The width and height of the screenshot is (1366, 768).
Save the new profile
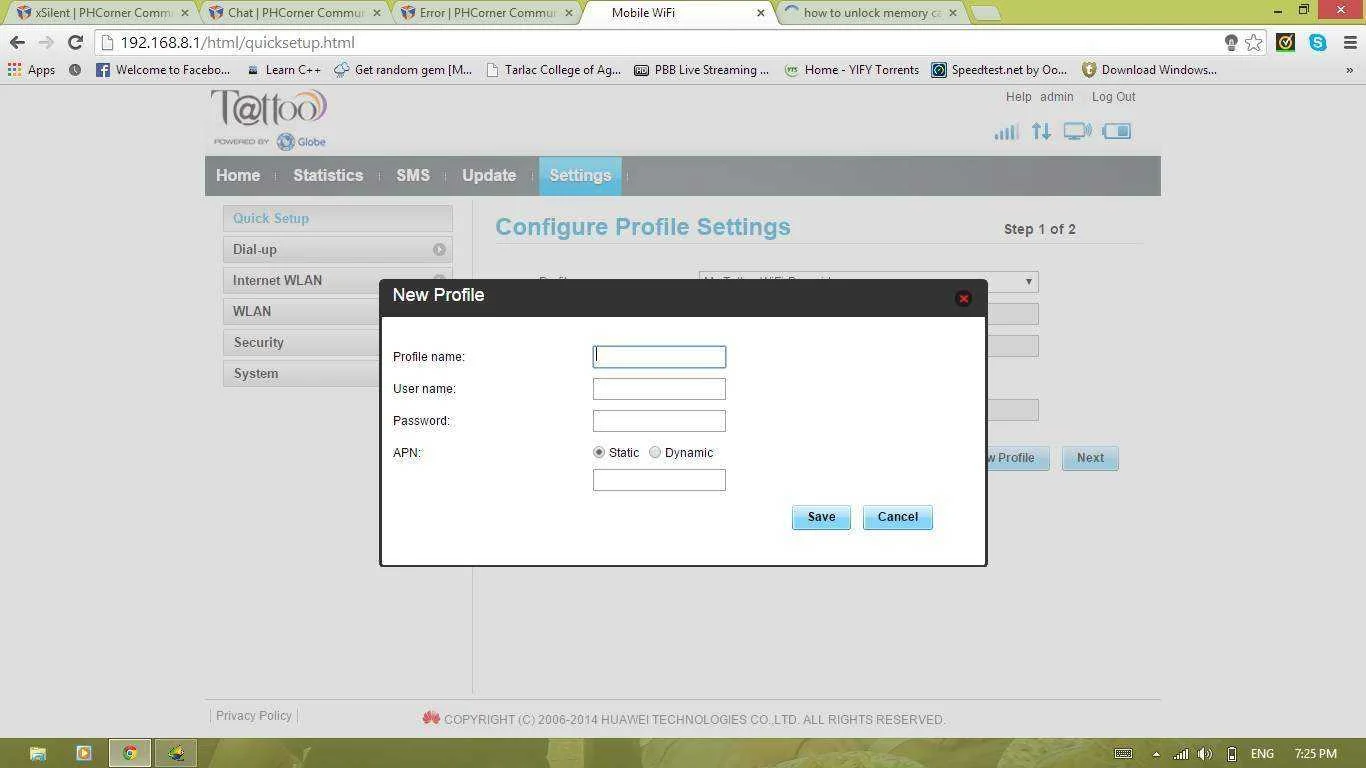(821, 517)
